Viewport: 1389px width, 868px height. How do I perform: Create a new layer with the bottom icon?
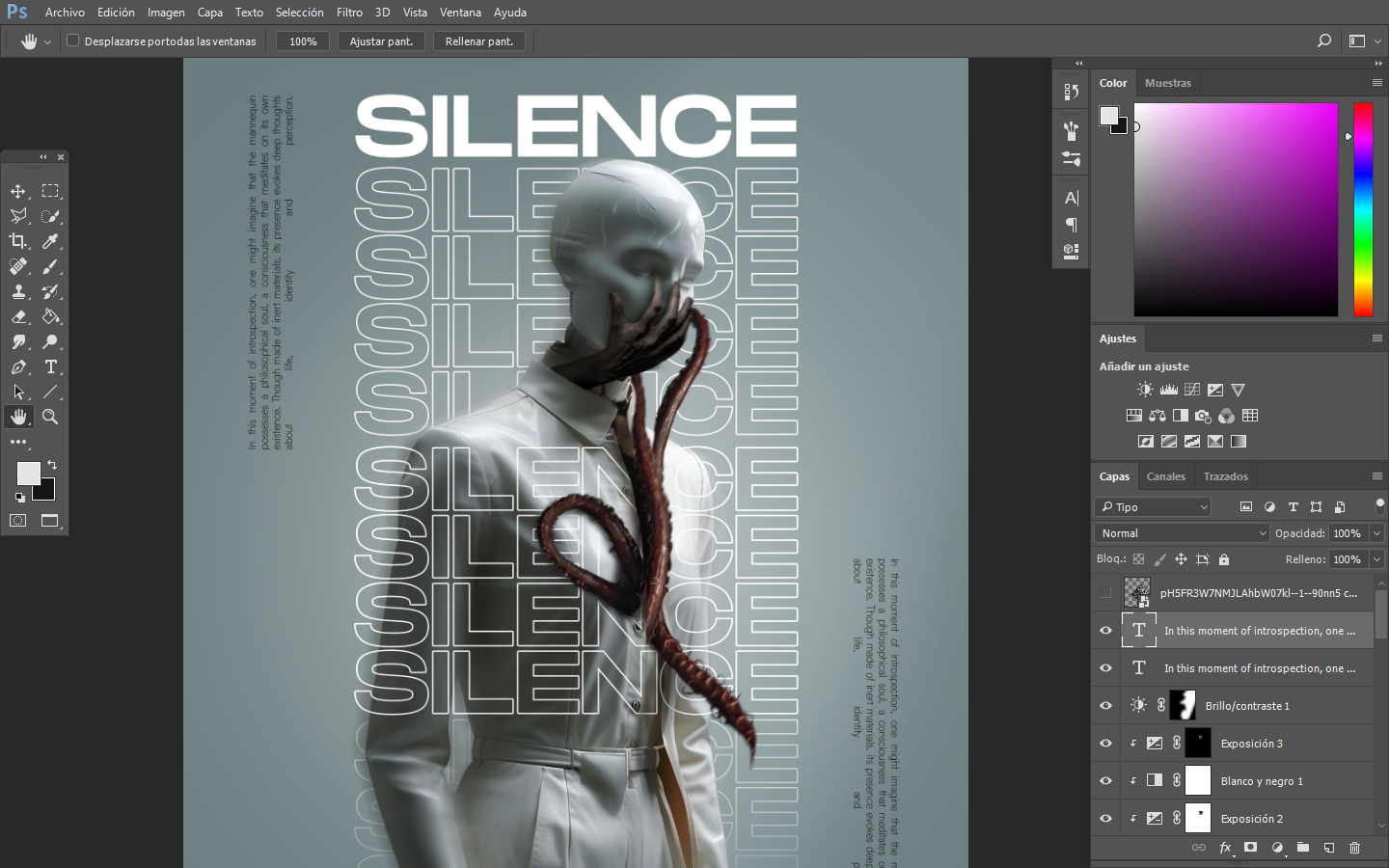pos(1328,848)
